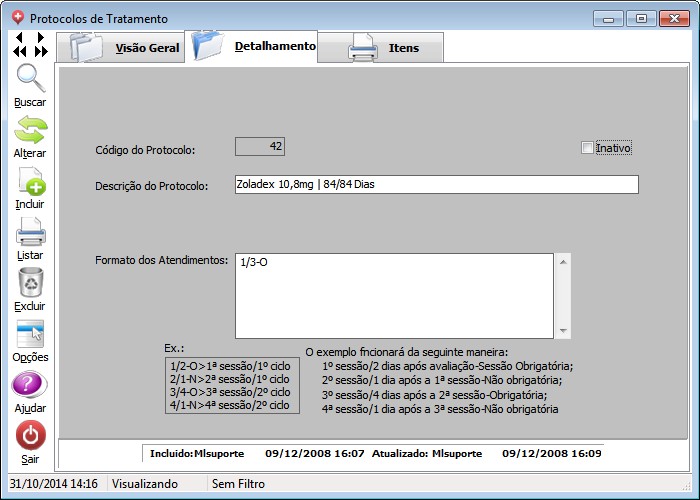Viewport: 700px width, 500px height.
Task: Click the Código do Protocolo field
Action: (260, 147)
